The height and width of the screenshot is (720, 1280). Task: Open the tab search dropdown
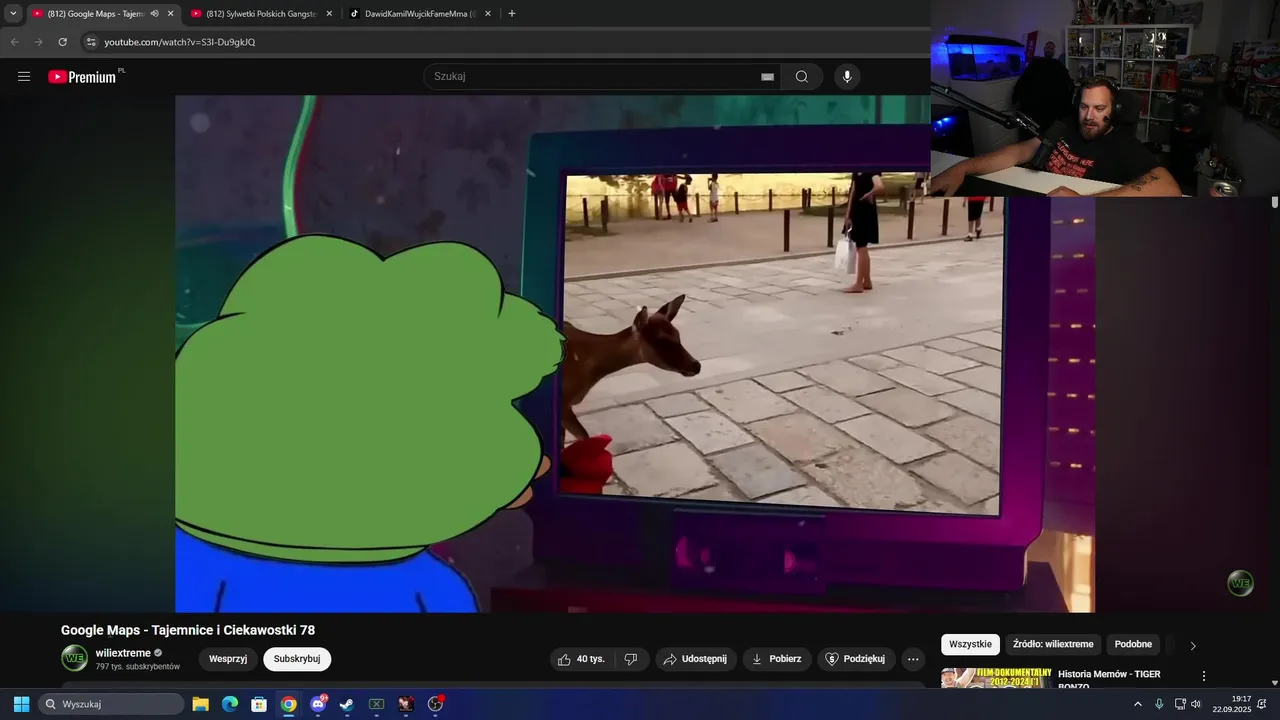coord(13,14)
